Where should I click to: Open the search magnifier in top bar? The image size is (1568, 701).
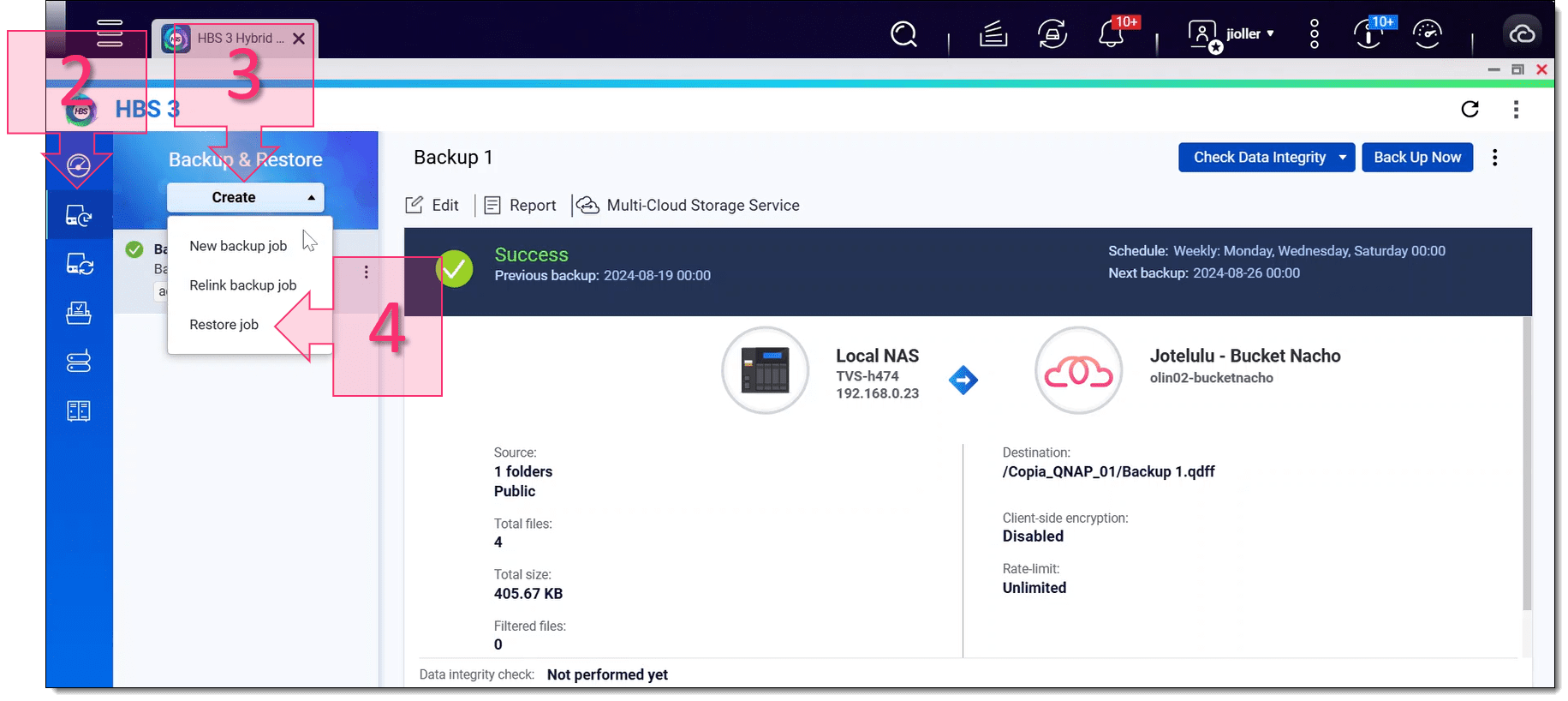pyautogui.click(x=903, y=34)
